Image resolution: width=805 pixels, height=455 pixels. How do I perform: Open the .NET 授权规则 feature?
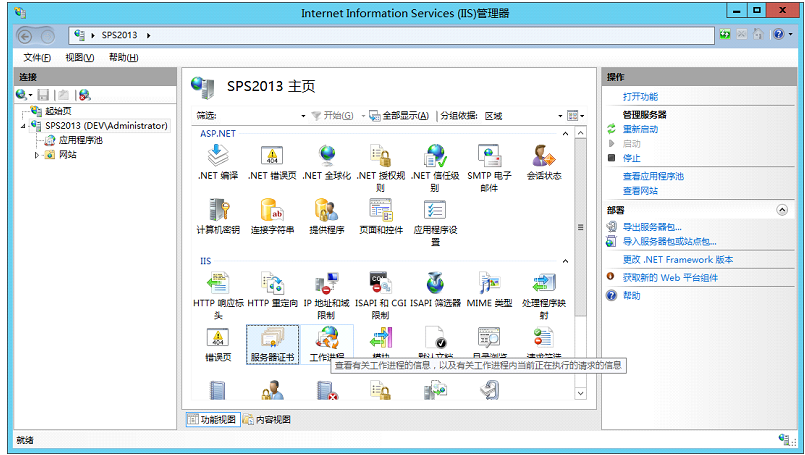(x=380, y=168)
